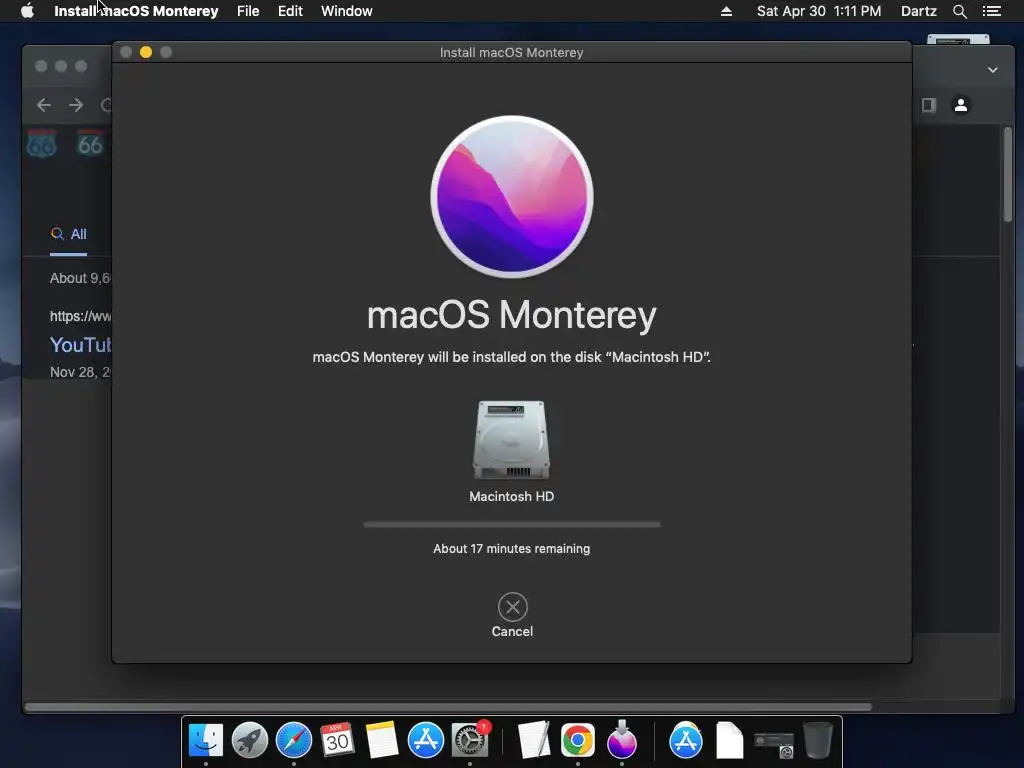Open the browser profile avatar icon
The image size is (1024, 768).
point(961,104)
